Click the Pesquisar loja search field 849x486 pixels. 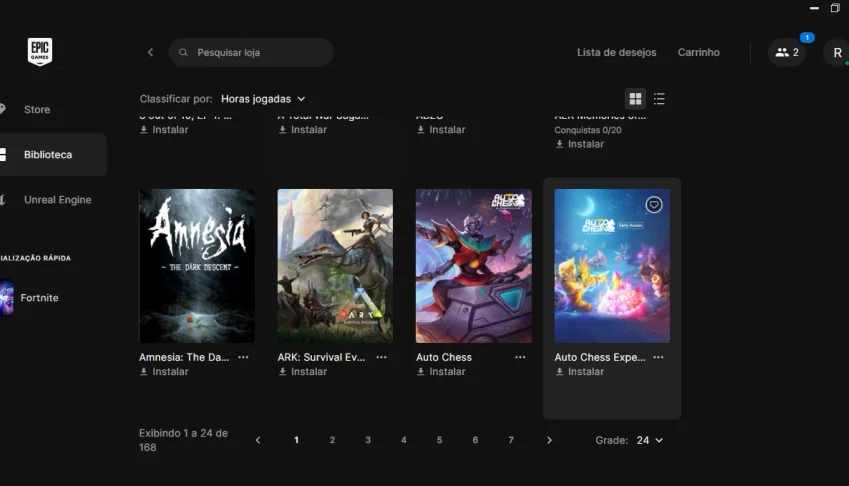coord(251,52)
